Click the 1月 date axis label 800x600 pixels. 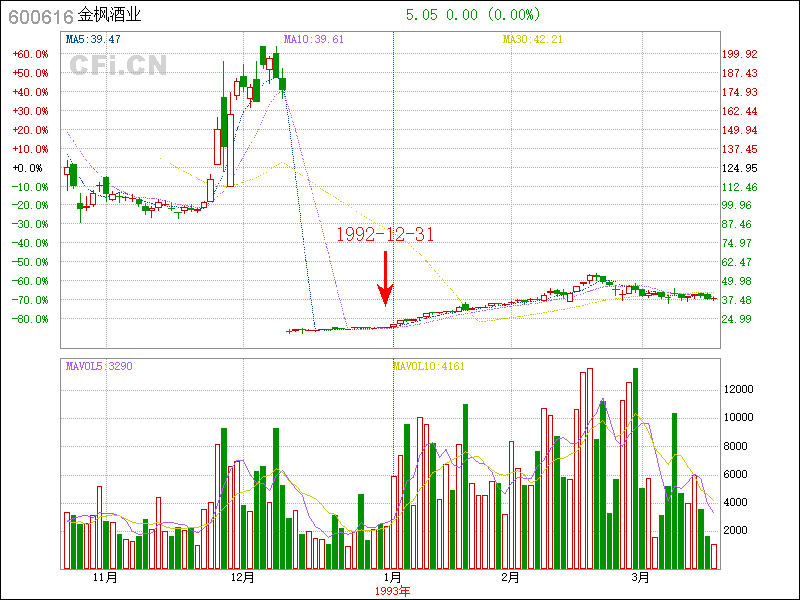pos(393,578)
